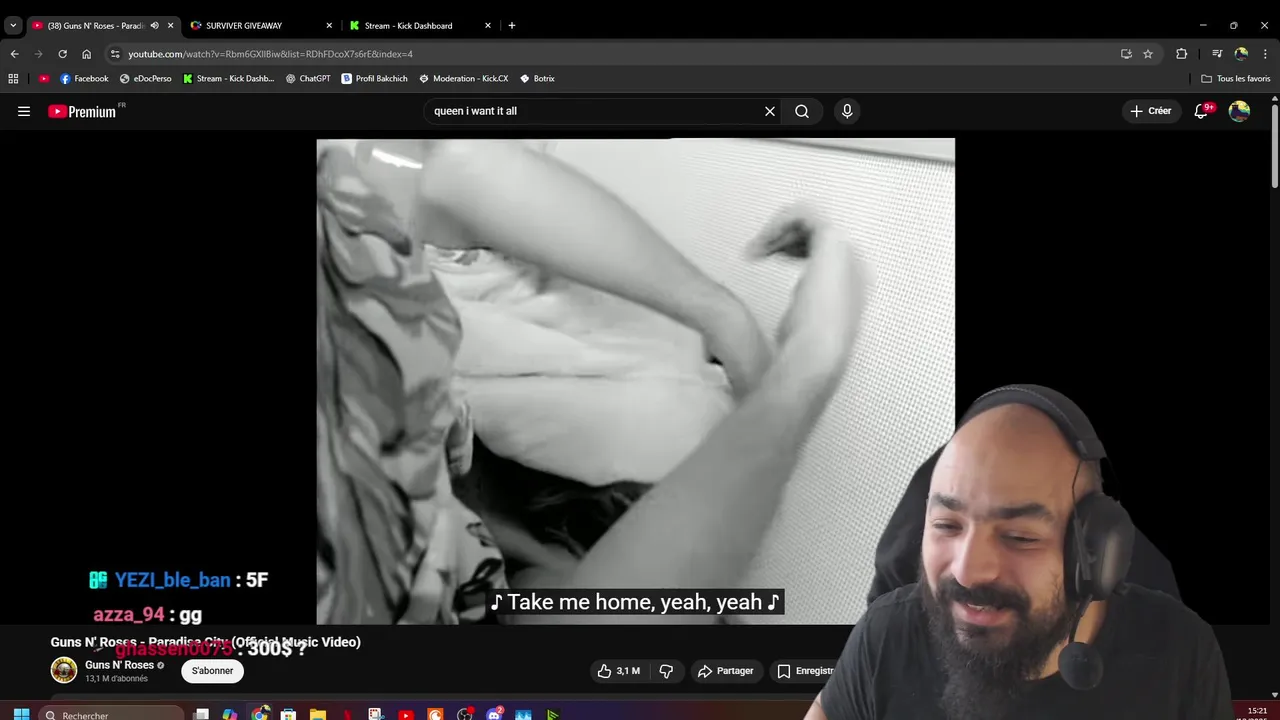Open Moderation - Kick.CX bookmark
The height and width of the screenshot is (720, 1280).
pos(463,78)
